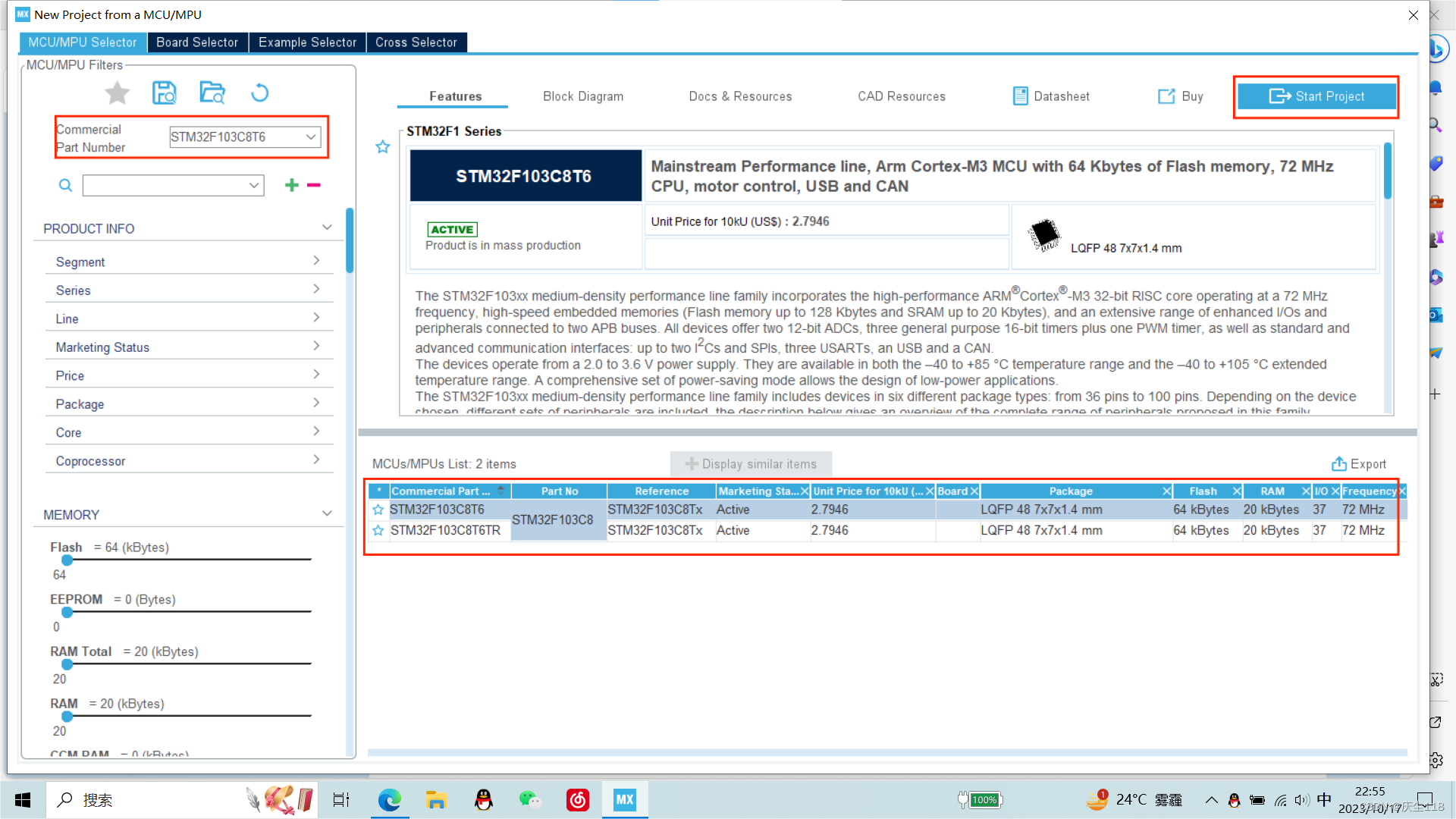Click the reset filters refresh icon
This screenshot has width=1456, height=819.
coord(259,93)
